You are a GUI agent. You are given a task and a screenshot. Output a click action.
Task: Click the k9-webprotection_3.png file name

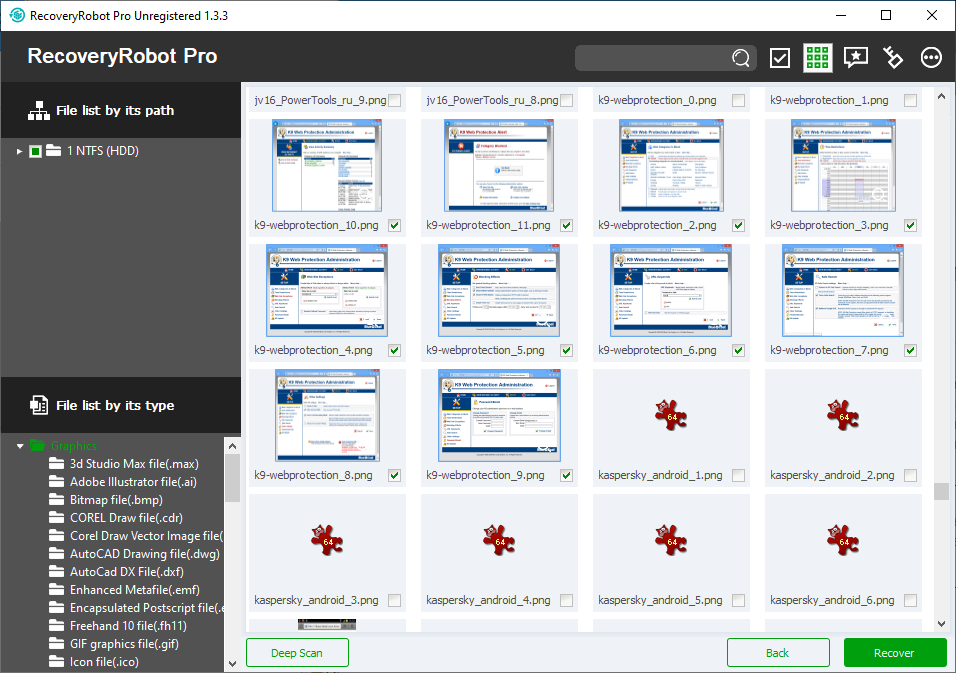829,225
